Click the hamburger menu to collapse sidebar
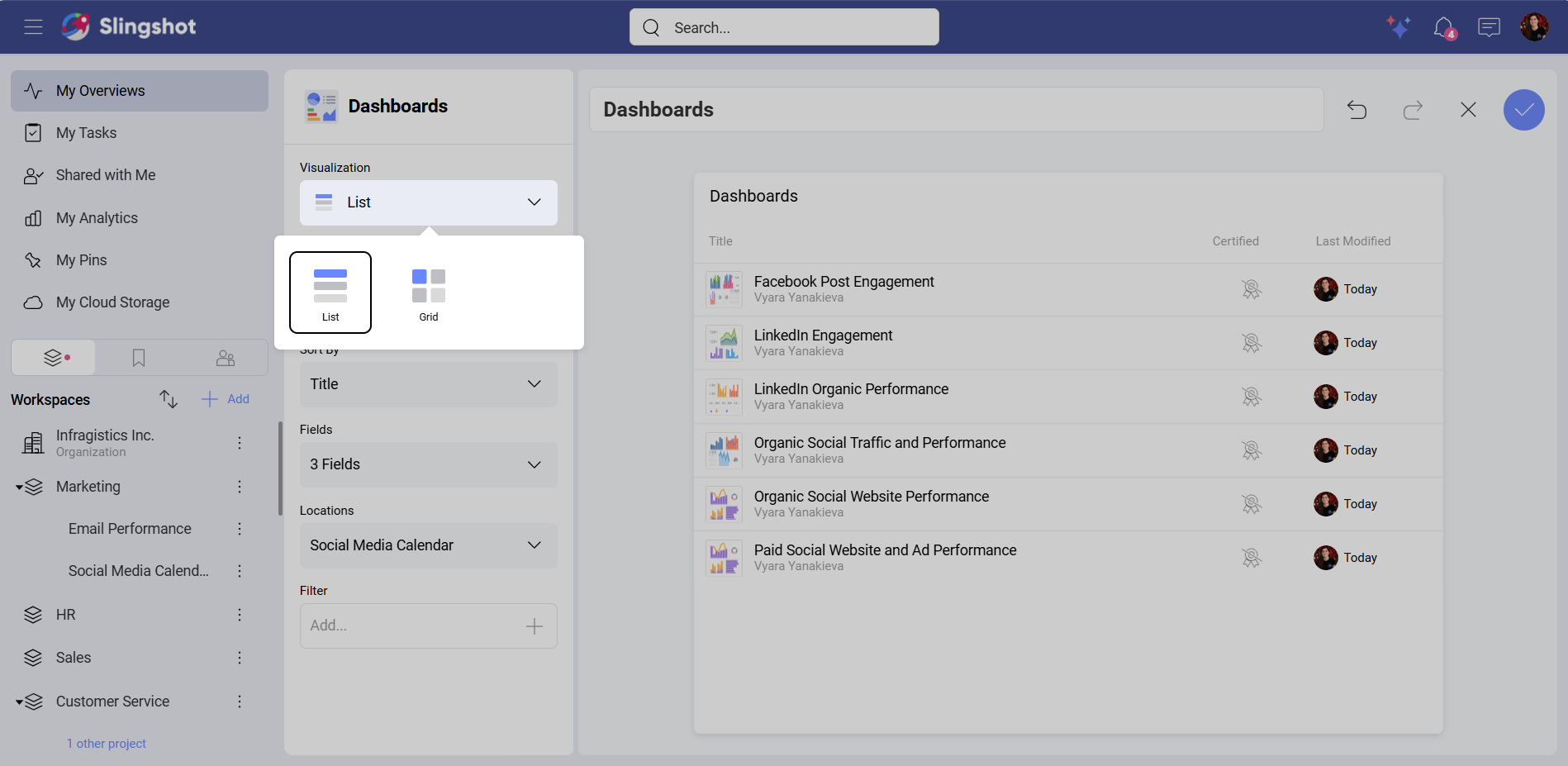This screenshot has height=766, width=1568. click(x=34, y=26)
